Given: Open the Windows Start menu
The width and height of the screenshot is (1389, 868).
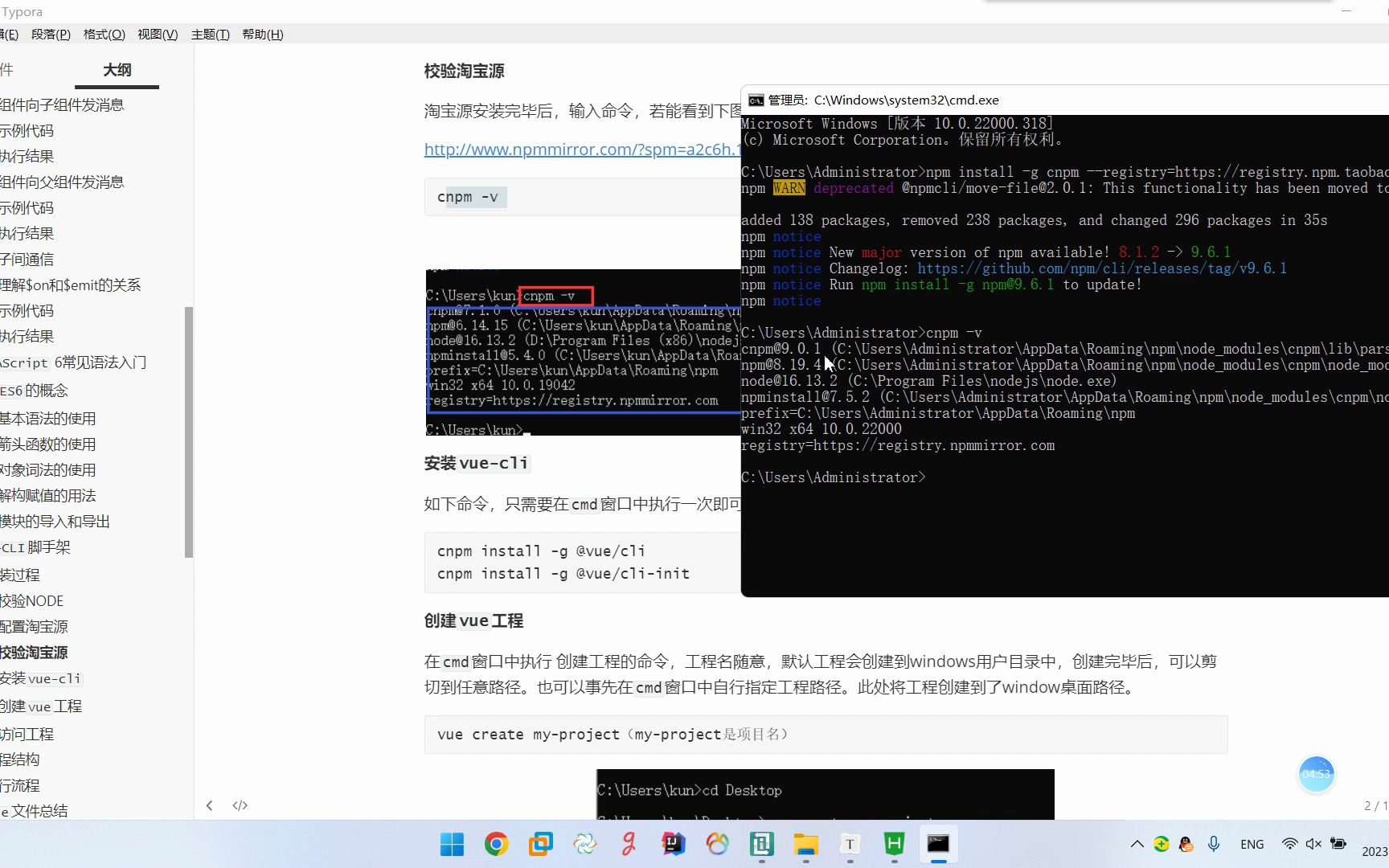Looking at the screenshot, I should pos(452,844).
